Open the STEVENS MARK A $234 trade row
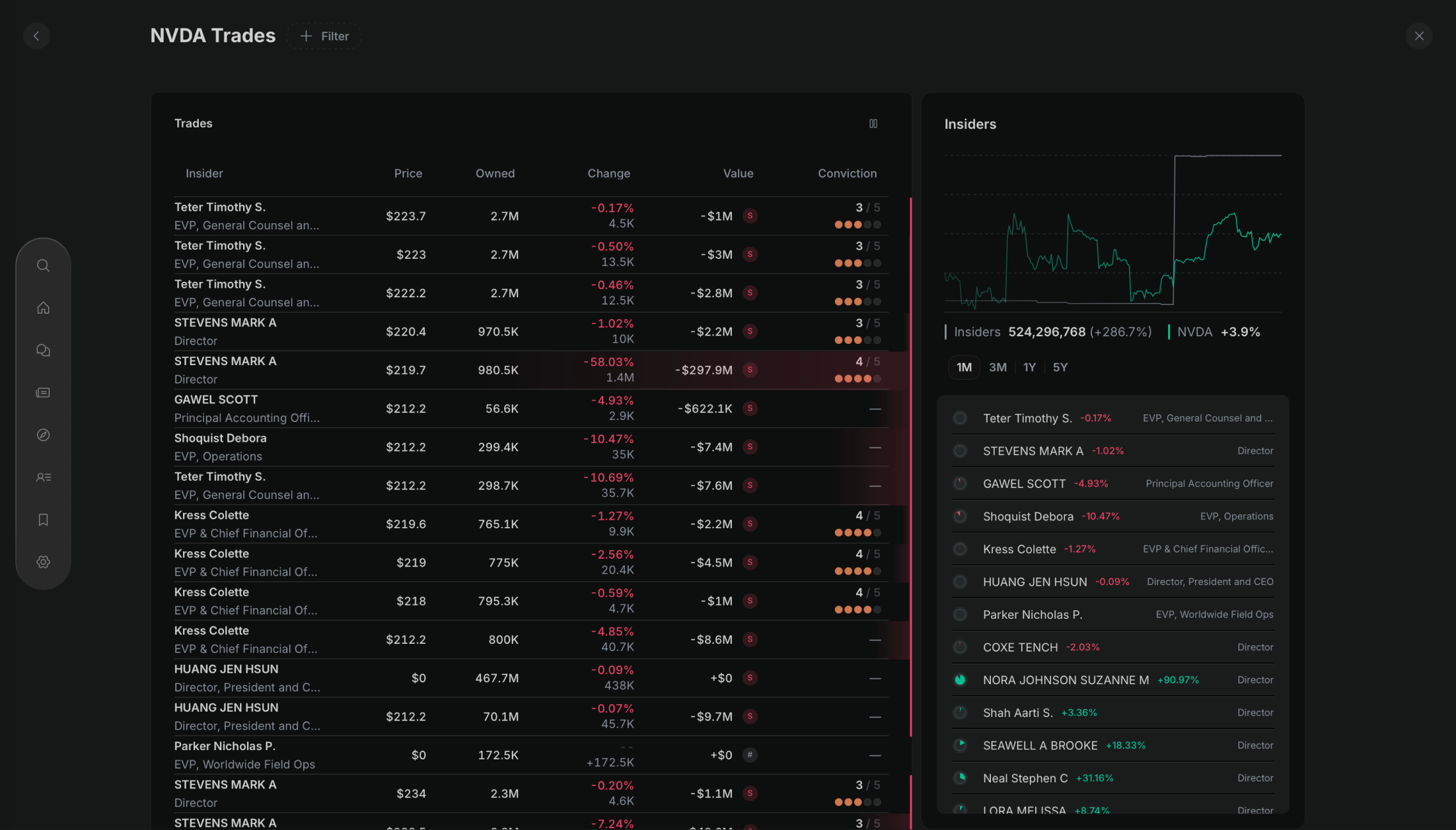The image size is (1456, 830). point(531,793)
